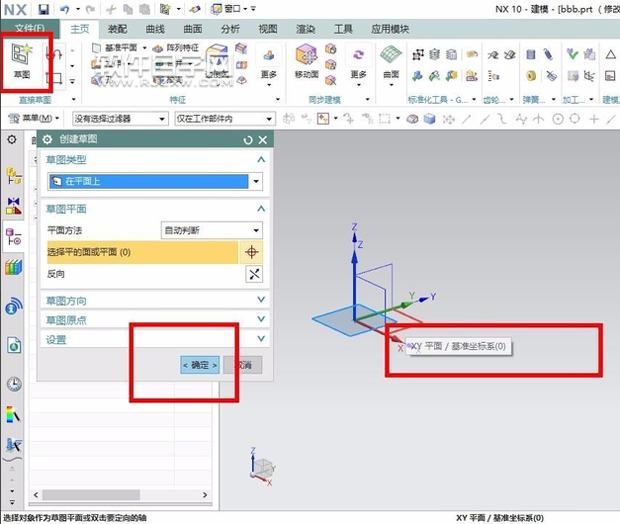Switch to the 分析 ribbon tab
The width and height of the screenshot is (620, 524).
coord(230,29)
